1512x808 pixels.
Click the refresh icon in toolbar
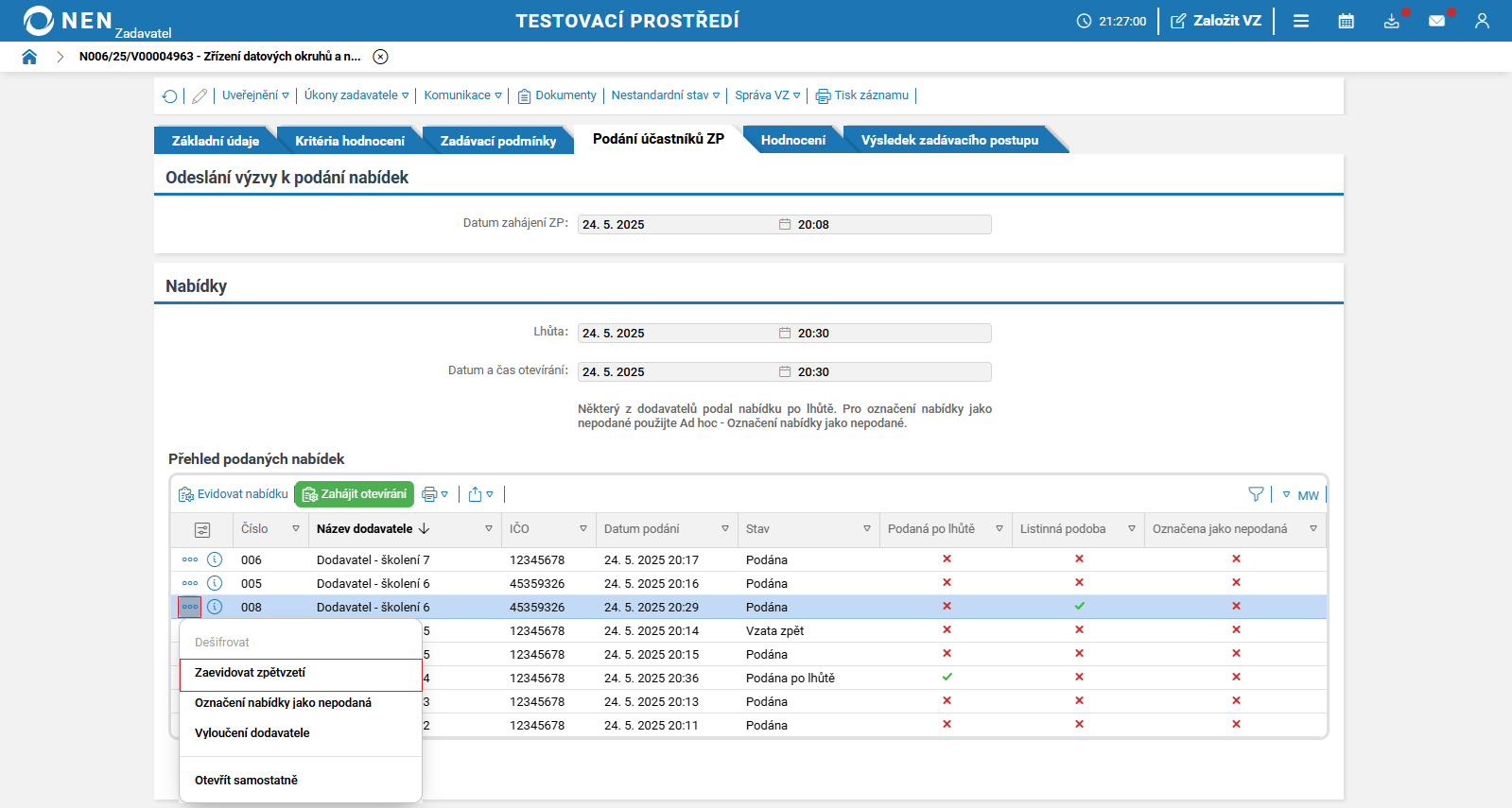click(x=170, y=96)
